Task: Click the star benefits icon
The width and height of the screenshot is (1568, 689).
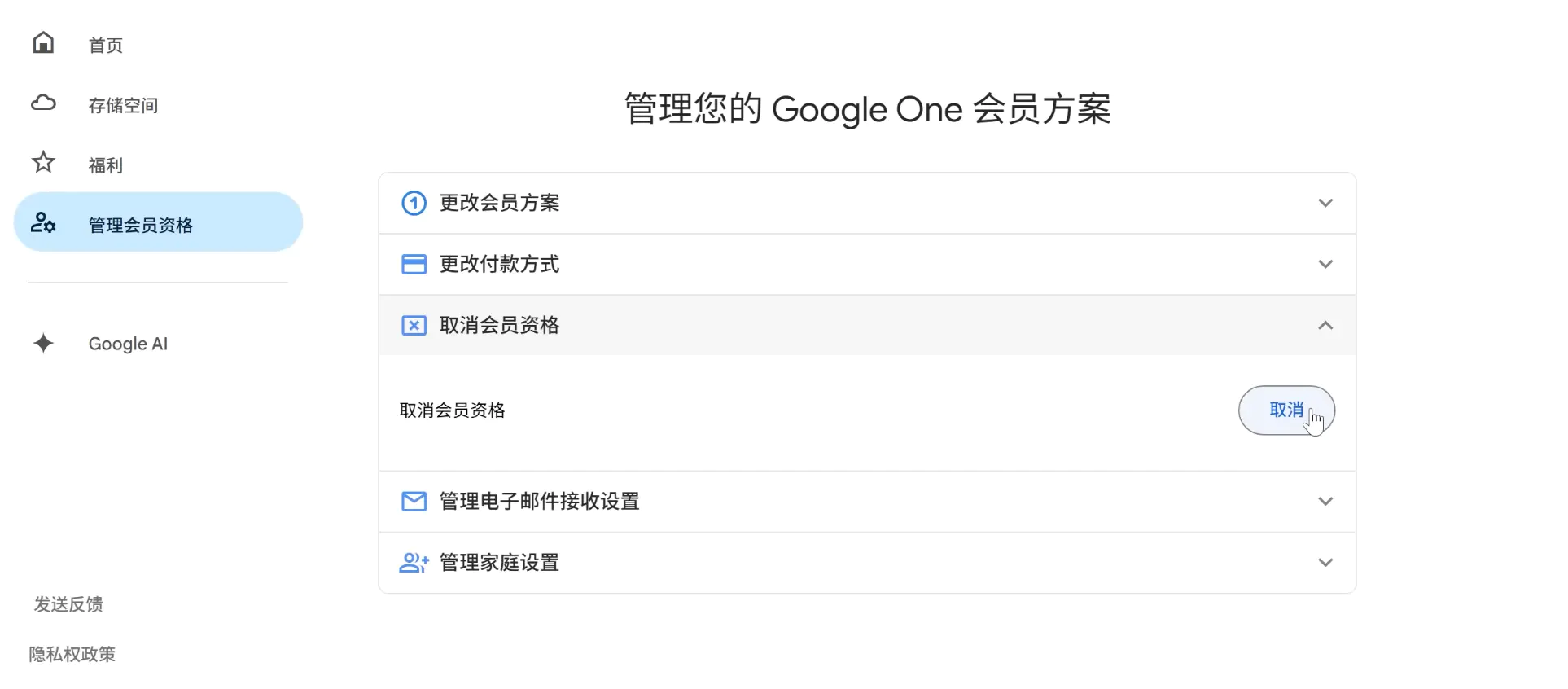Action: pyautogui.click(x=43, y=163)
